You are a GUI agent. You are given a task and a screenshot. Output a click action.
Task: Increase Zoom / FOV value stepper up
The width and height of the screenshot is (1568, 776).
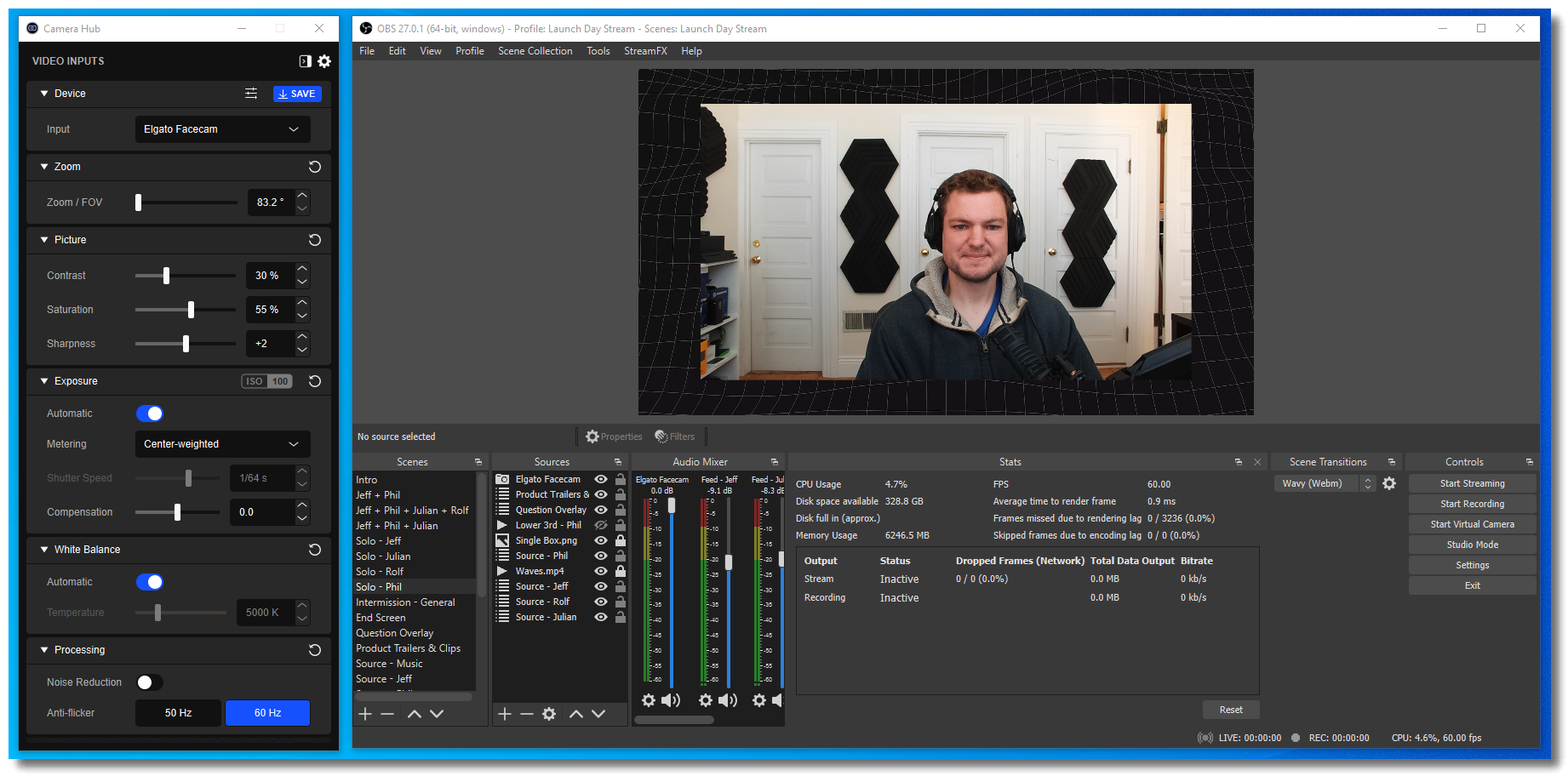click(x=302, y=196)
